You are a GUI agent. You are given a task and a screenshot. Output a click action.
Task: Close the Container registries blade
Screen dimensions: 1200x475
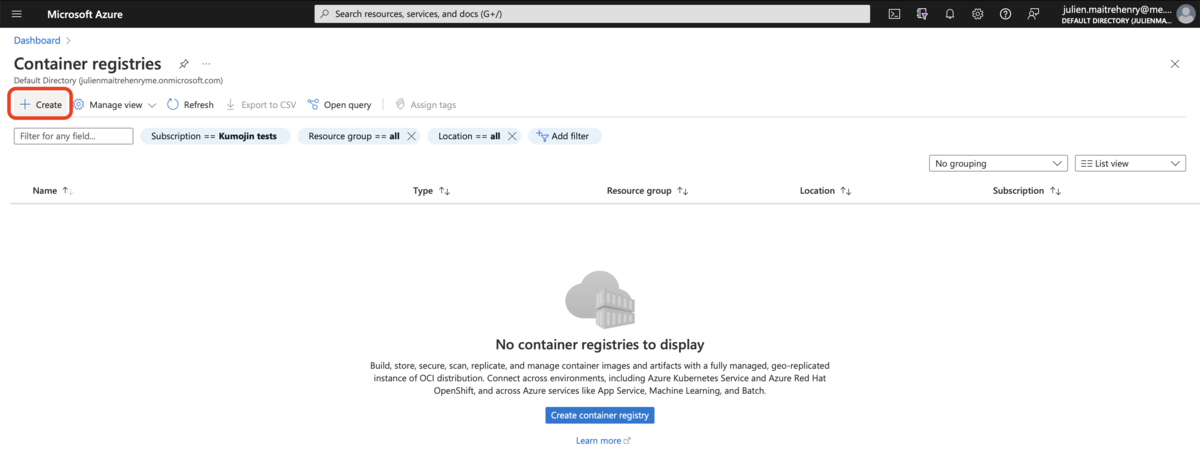1174,64
